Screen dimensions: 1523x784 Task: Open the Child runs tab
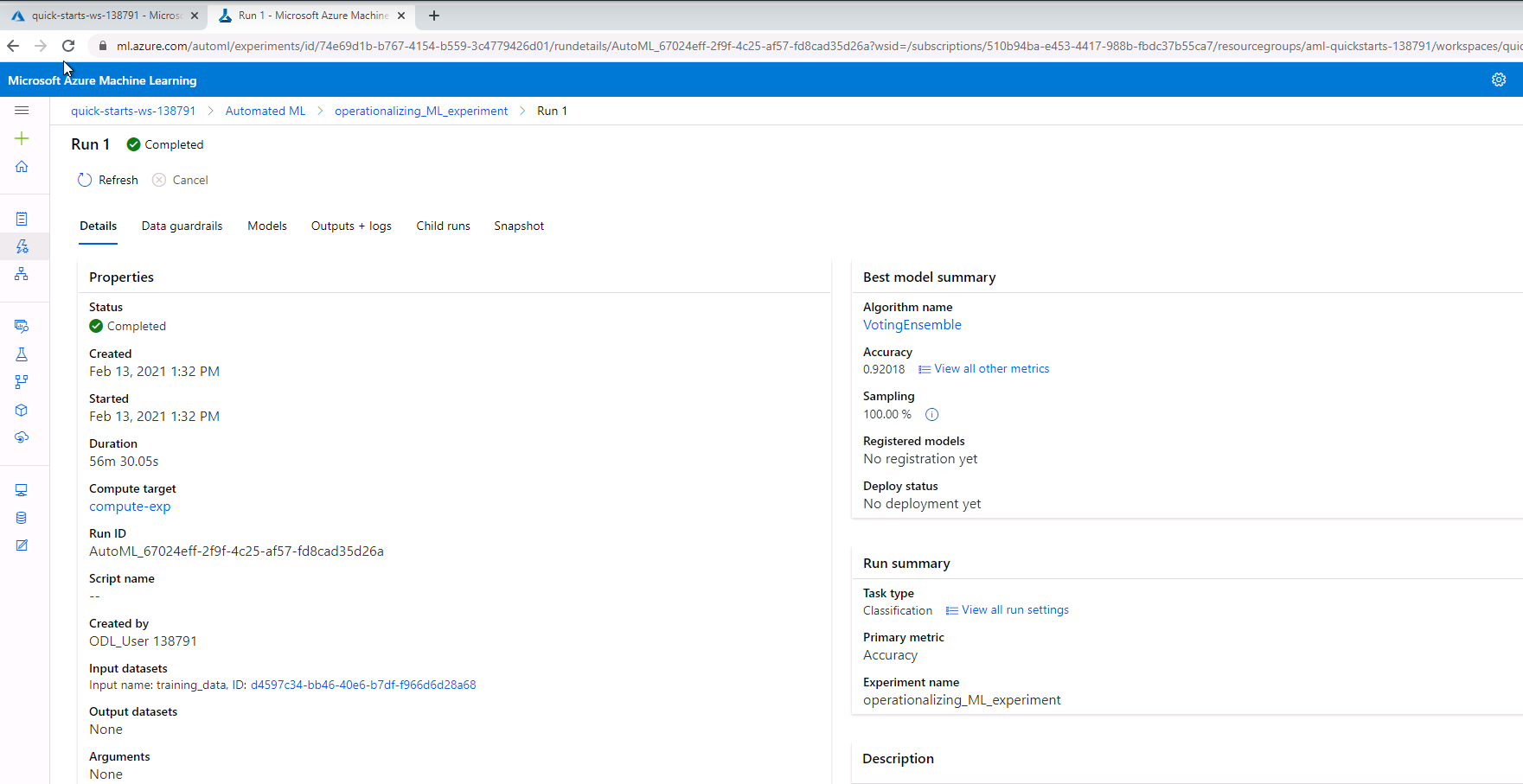pyautogui.click(x=443, y=226)
